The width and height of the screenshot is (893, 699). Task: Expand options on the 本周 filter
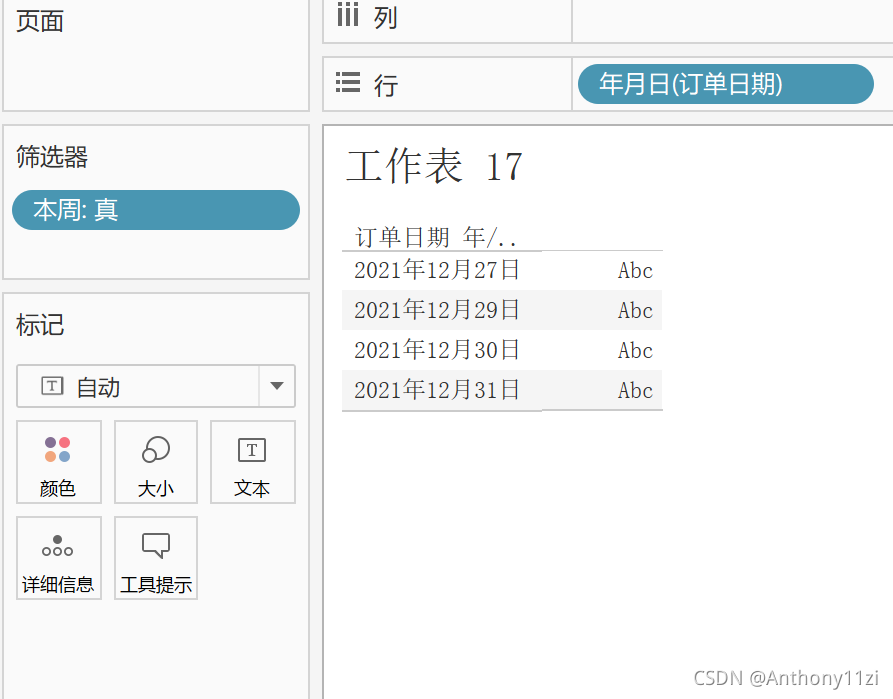coord(281,210)
